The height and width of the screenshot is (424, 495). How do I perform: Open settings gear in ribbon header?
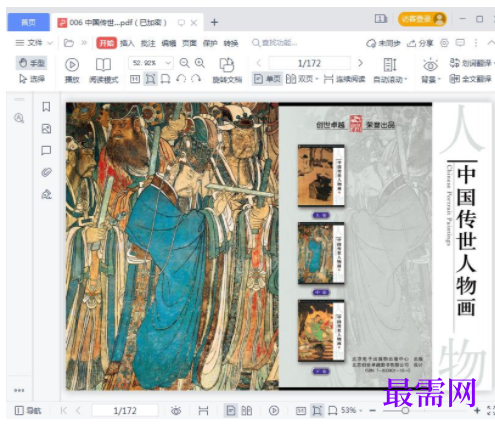(444, 43)
